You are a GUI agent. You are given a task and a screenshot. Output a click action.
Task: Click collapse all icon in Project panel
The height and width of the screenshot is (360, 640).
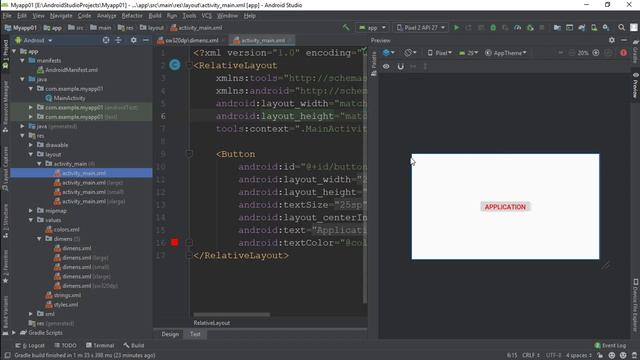click(x=118, y=40)
